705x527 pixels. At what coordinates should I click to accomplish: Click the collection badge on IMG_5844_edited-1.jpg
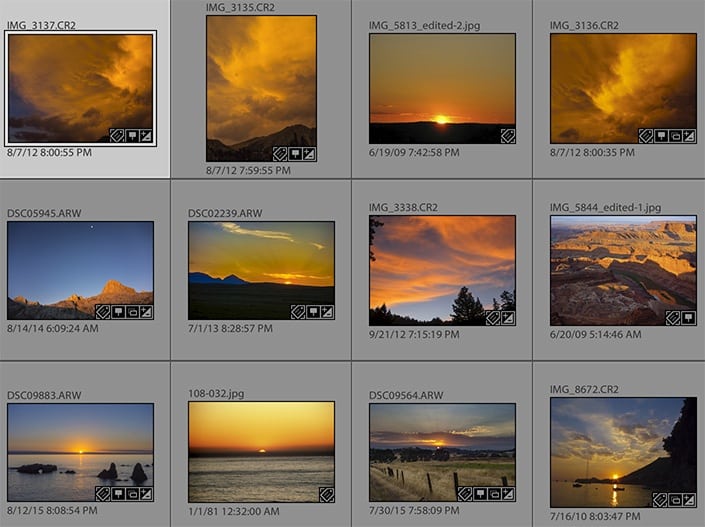tap(688, 318)
